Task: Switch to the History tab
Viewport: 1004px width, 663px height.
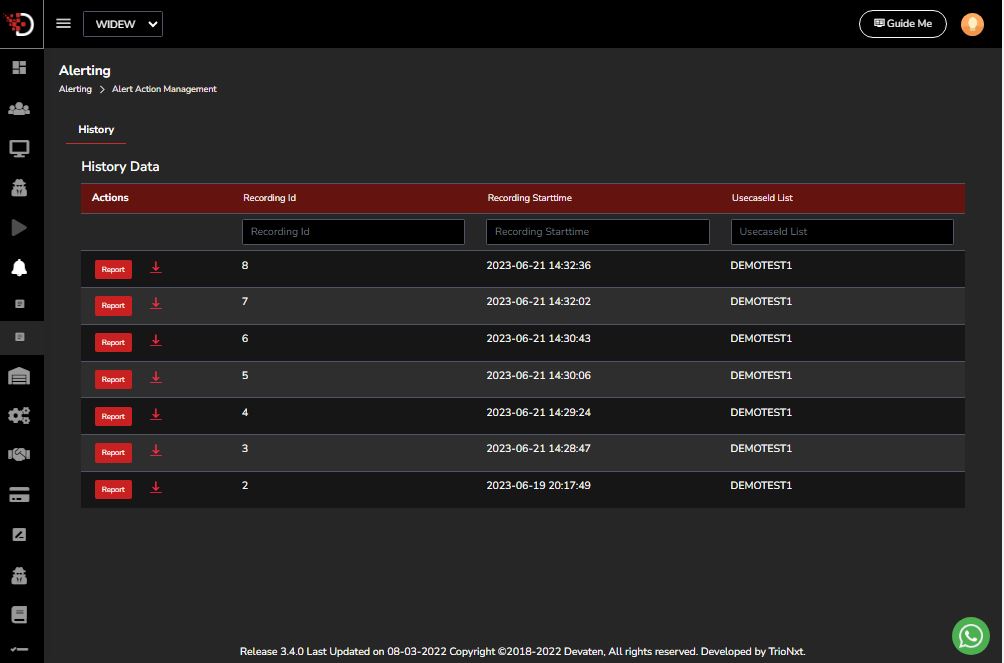Action: point(96,129)
